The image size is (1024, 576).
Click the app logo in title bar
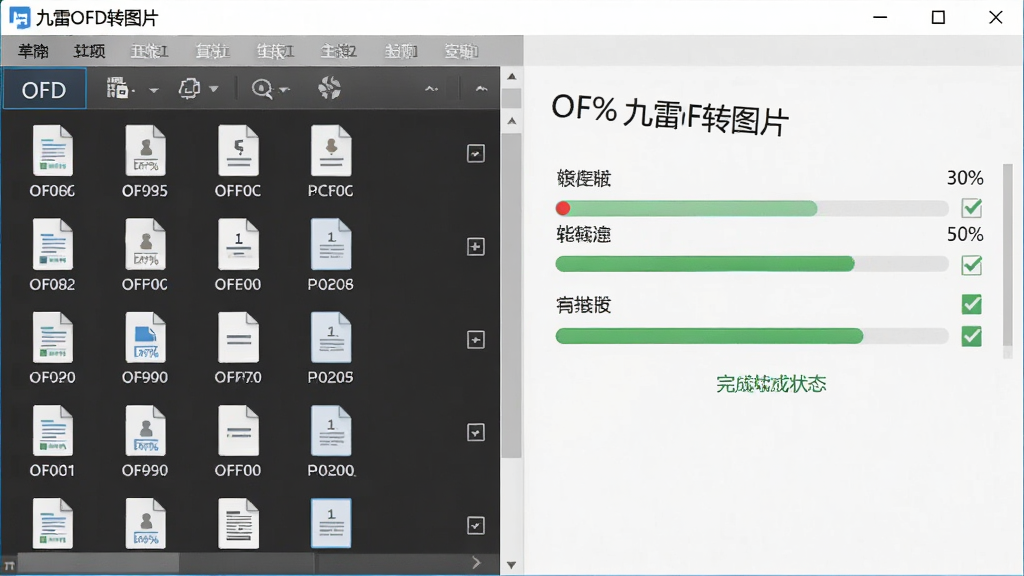(20, 18)
